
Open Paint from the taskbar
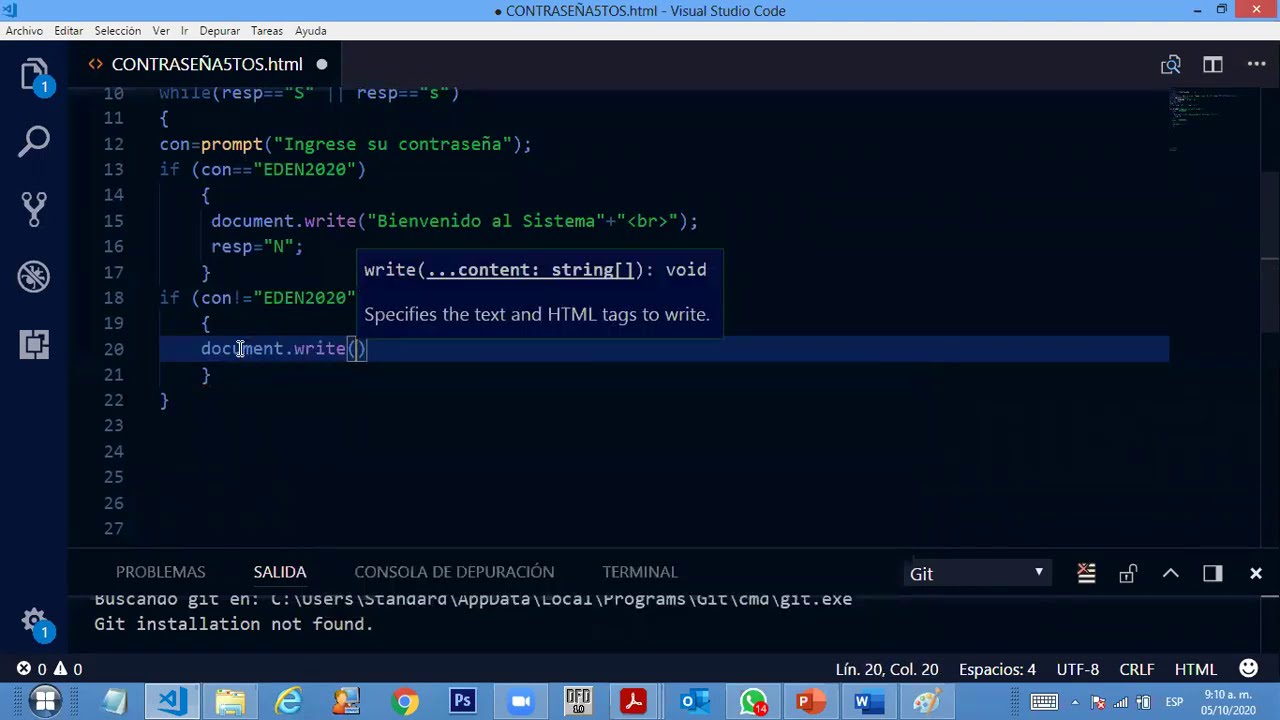(925, 701)
